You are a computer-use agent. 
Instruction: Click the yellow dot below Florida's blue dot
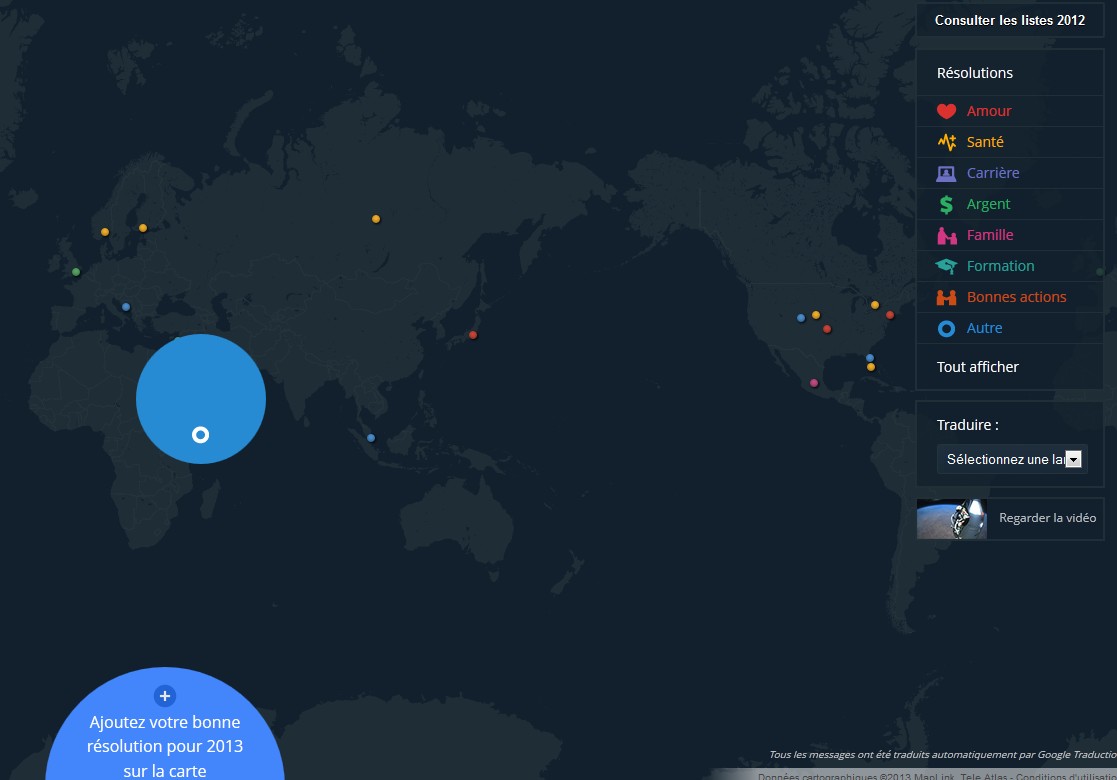coord(871,367)
